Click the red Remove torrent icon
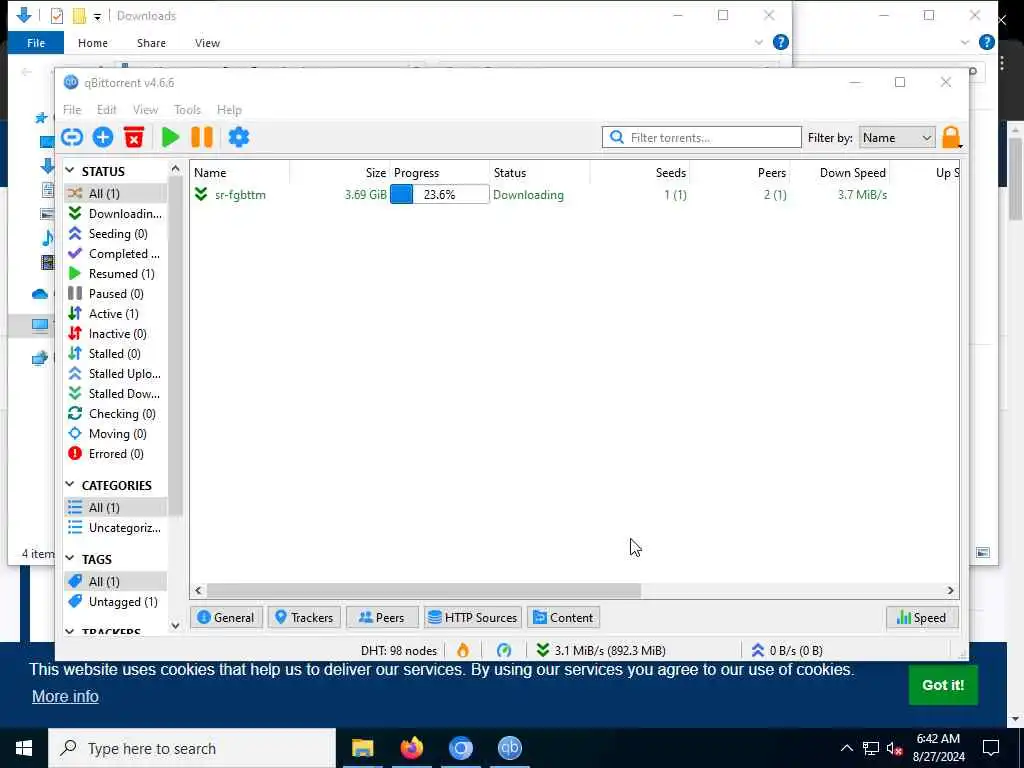The image size is (1024, 768). coord(134,137)
